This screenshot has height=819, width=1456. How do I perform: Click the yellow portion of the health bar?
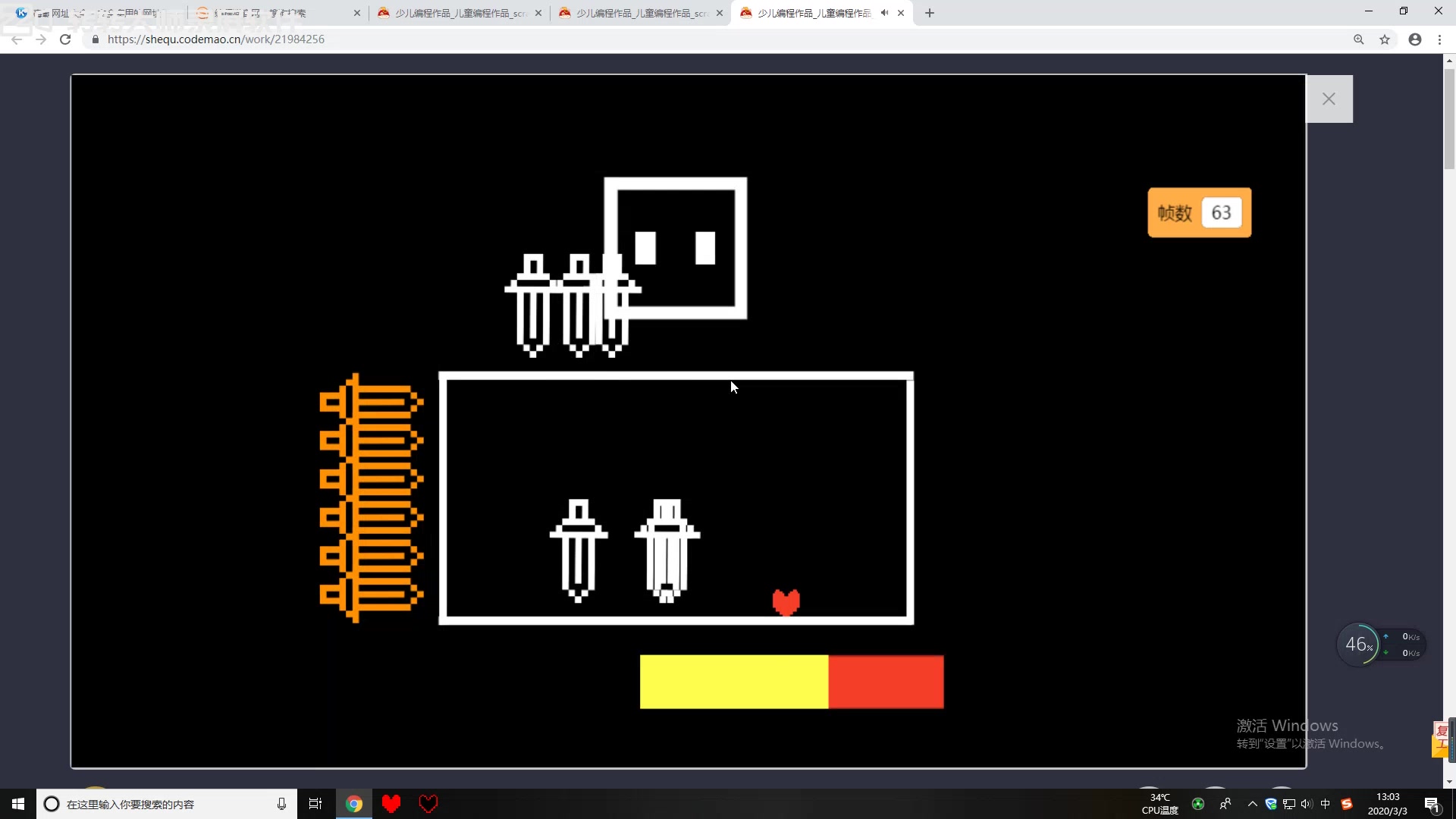[733, 682]
